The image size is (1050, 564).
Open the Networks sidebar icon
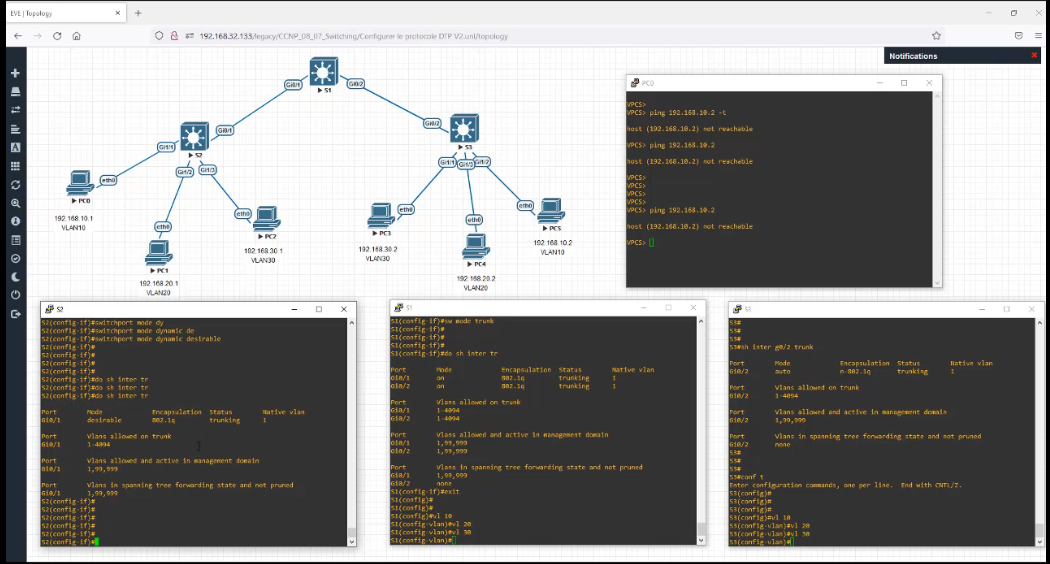pos(15,110)
